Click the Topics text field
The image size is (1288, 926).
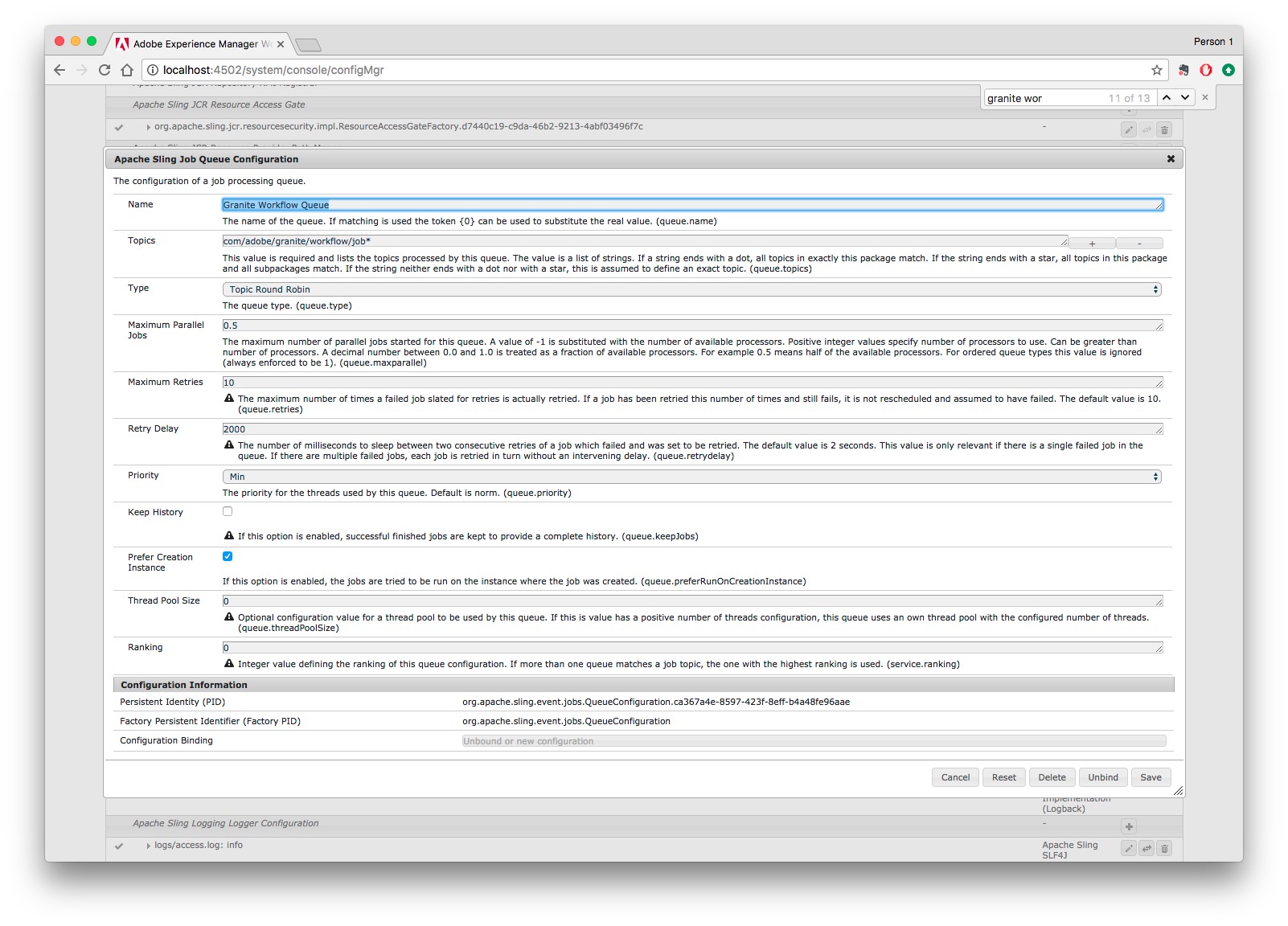[645, 241]
